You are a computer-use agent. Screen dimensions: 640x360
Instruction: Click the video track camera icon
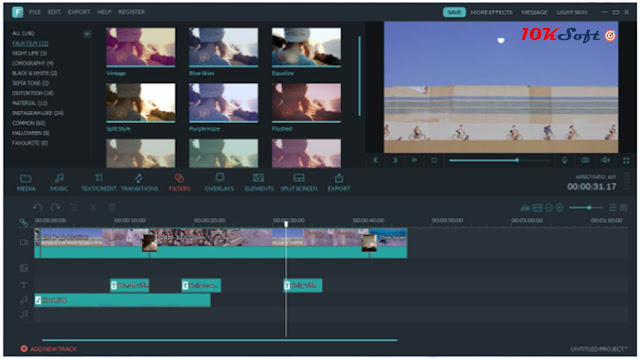(24, 242)
